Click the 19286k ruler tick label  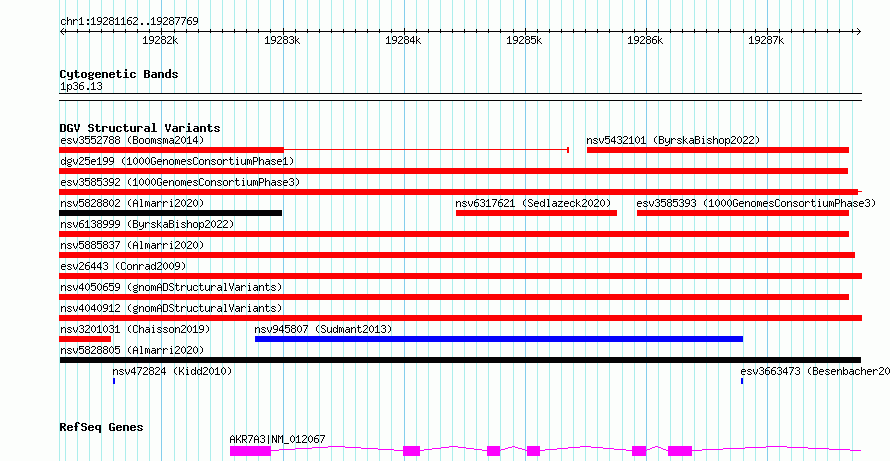pos(645,40)
